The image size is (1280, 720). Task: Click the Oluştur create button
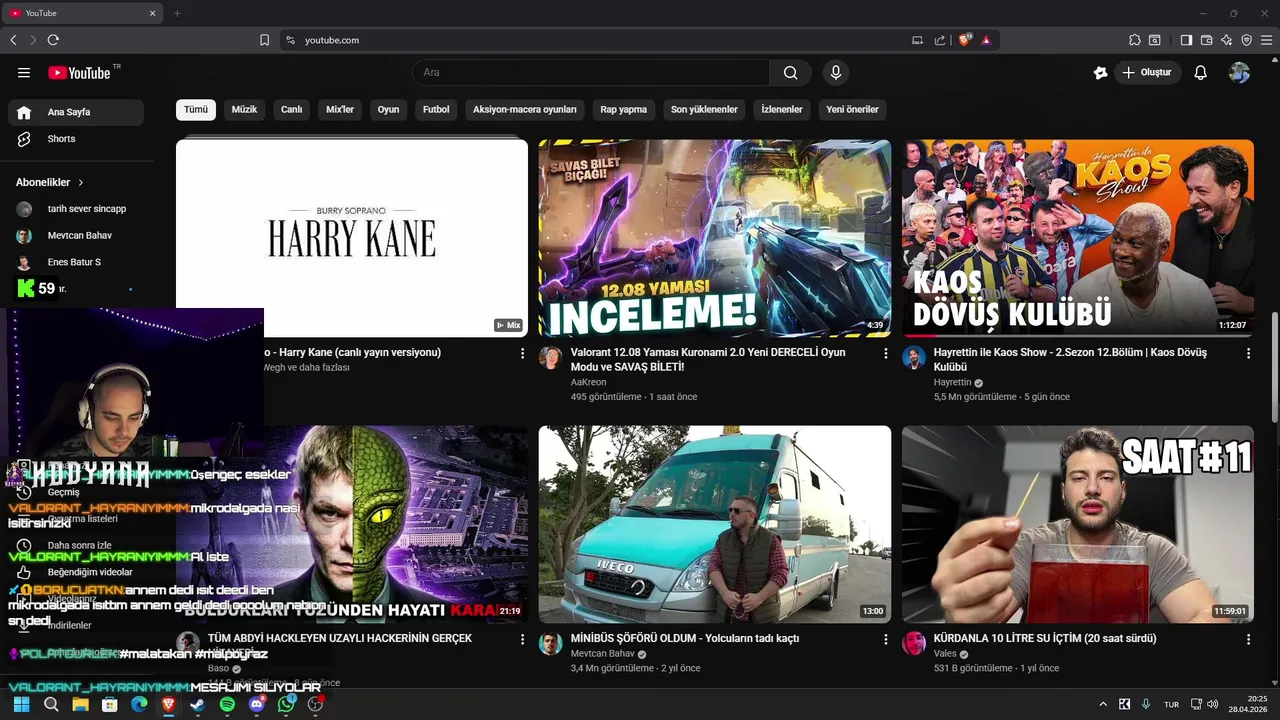(1148, 72)
